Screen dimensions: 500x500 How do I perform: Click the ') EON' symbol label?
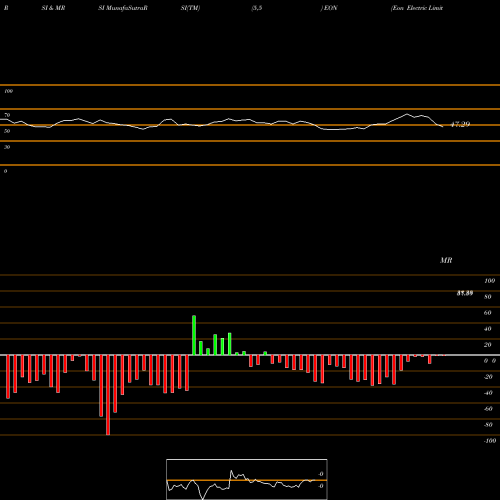click(x=329, y=8)
